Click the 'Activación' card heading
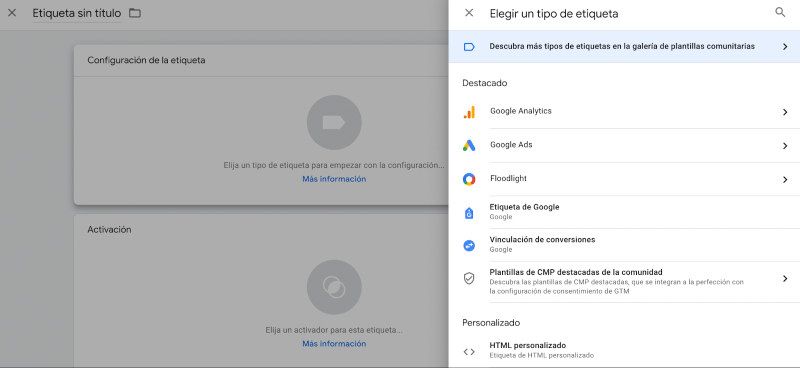 click(x=109, y=230)
